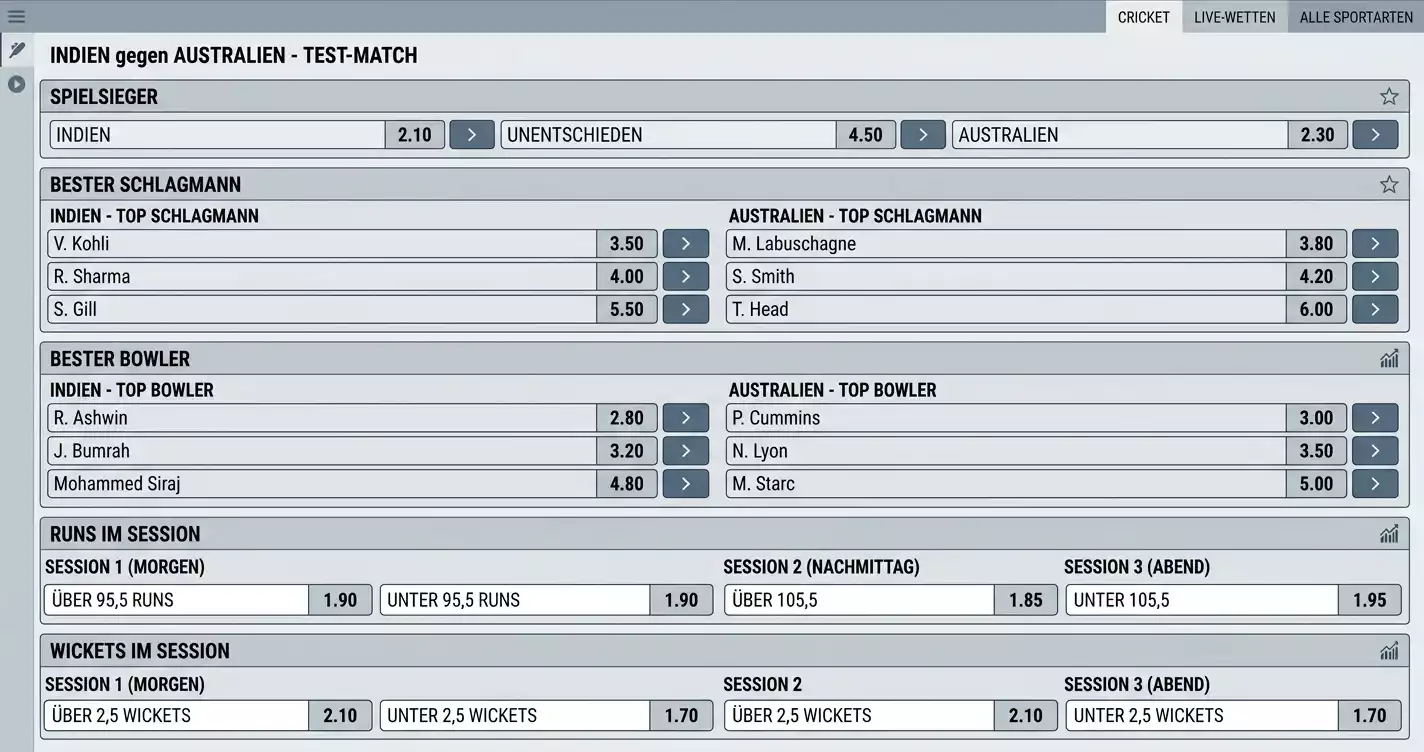Image resolution: width=1424 pixels, height=752 pixels.
Task: Open arrow next to R. Sharma
Action: click(x=686, y=277)
